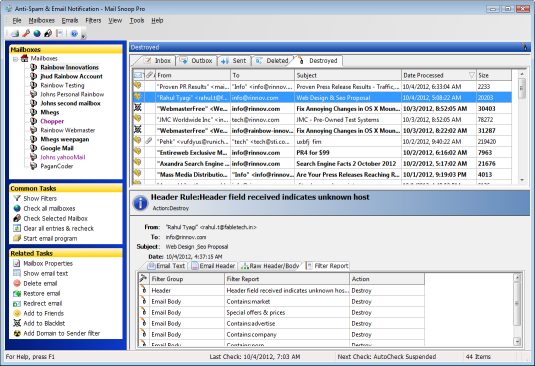Click the pin icon in Destroyed header bar
Screen dimensions: 535x366
click(524, 47)
